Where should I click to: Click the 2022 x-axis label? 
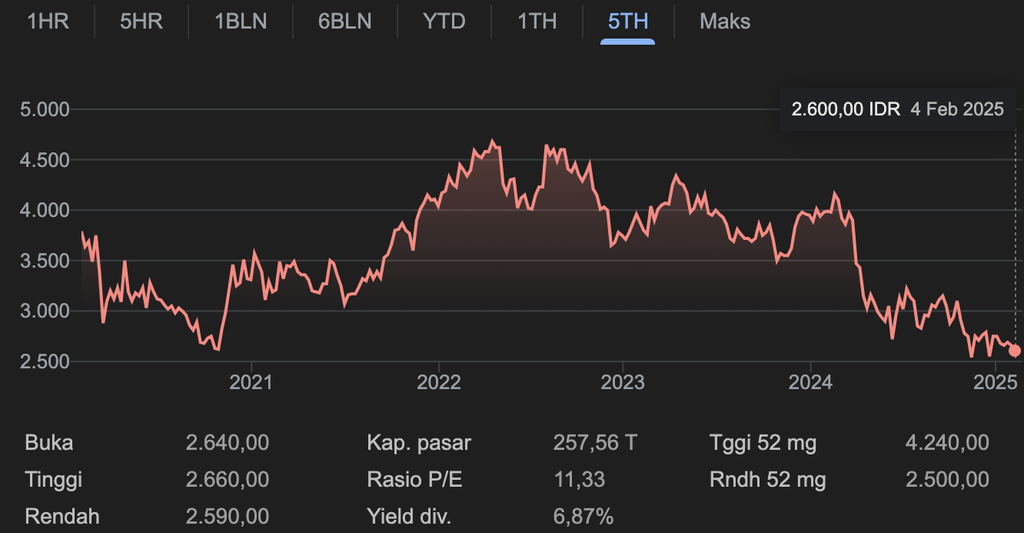[x=437, y=383]
